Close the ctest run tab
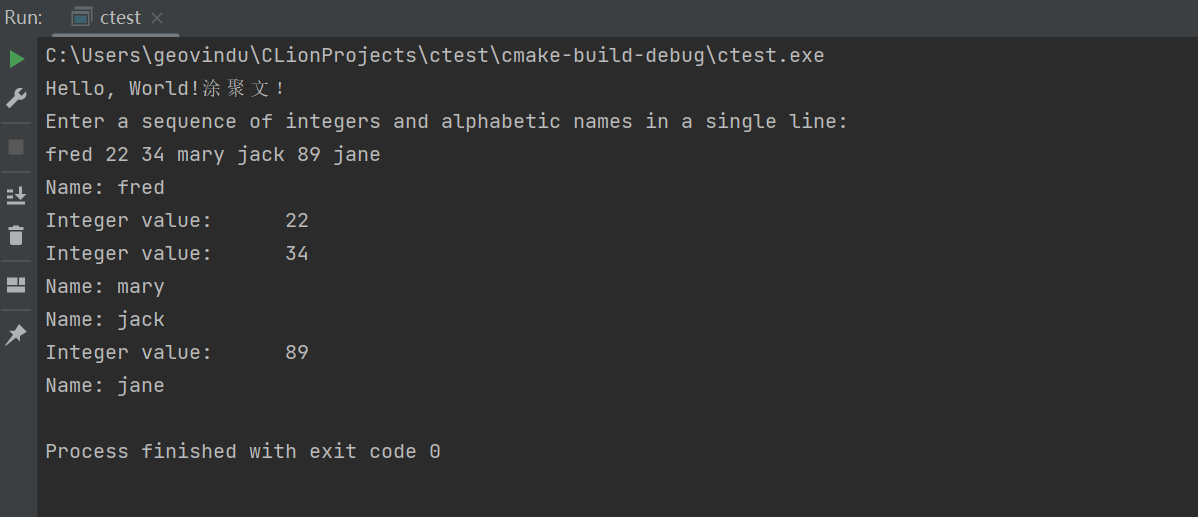The image size is (1198, 517). tap(157, 18)
